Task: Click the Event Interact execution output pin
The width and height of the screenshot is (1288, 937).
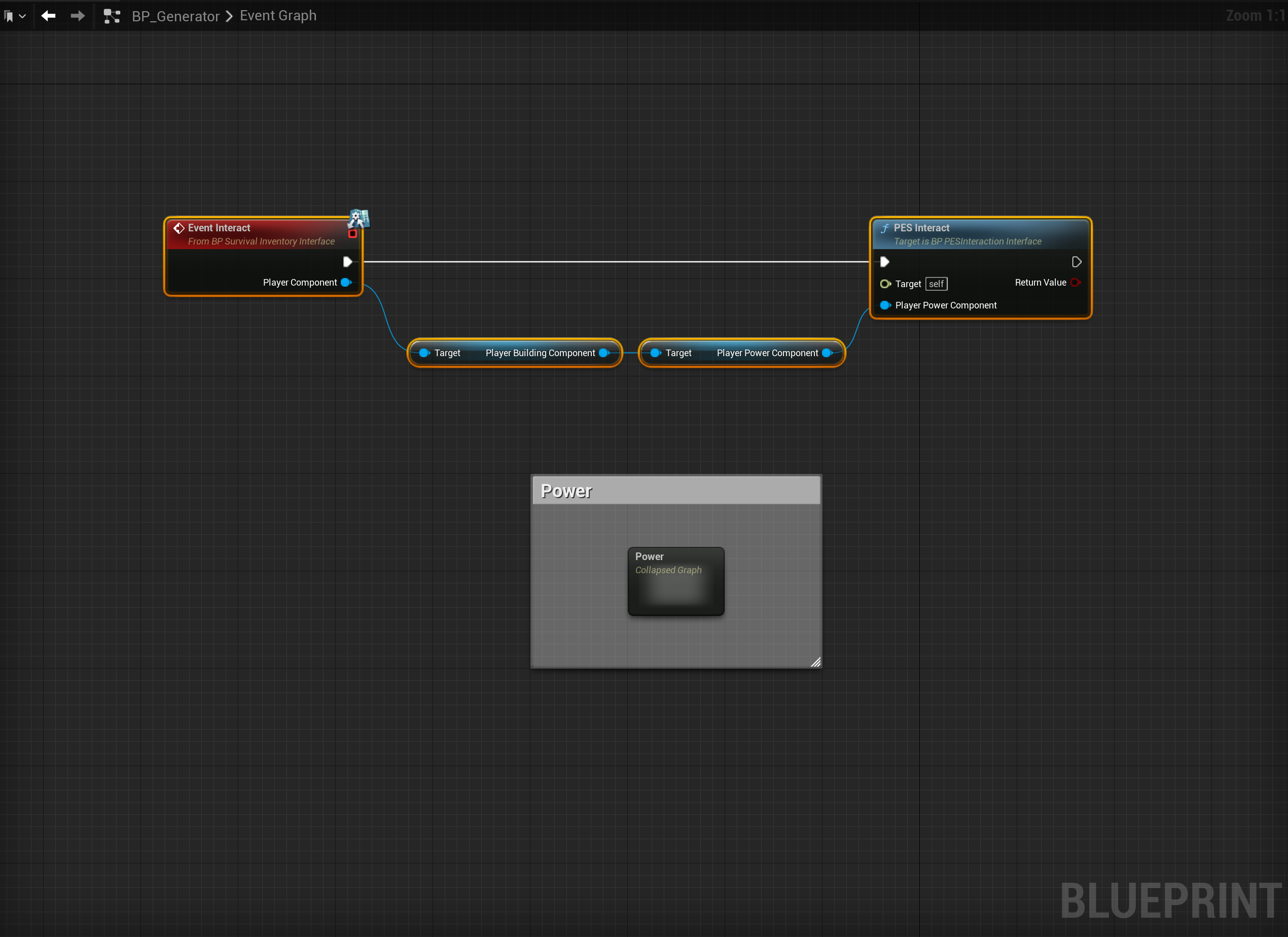Action: coord(347,262)
